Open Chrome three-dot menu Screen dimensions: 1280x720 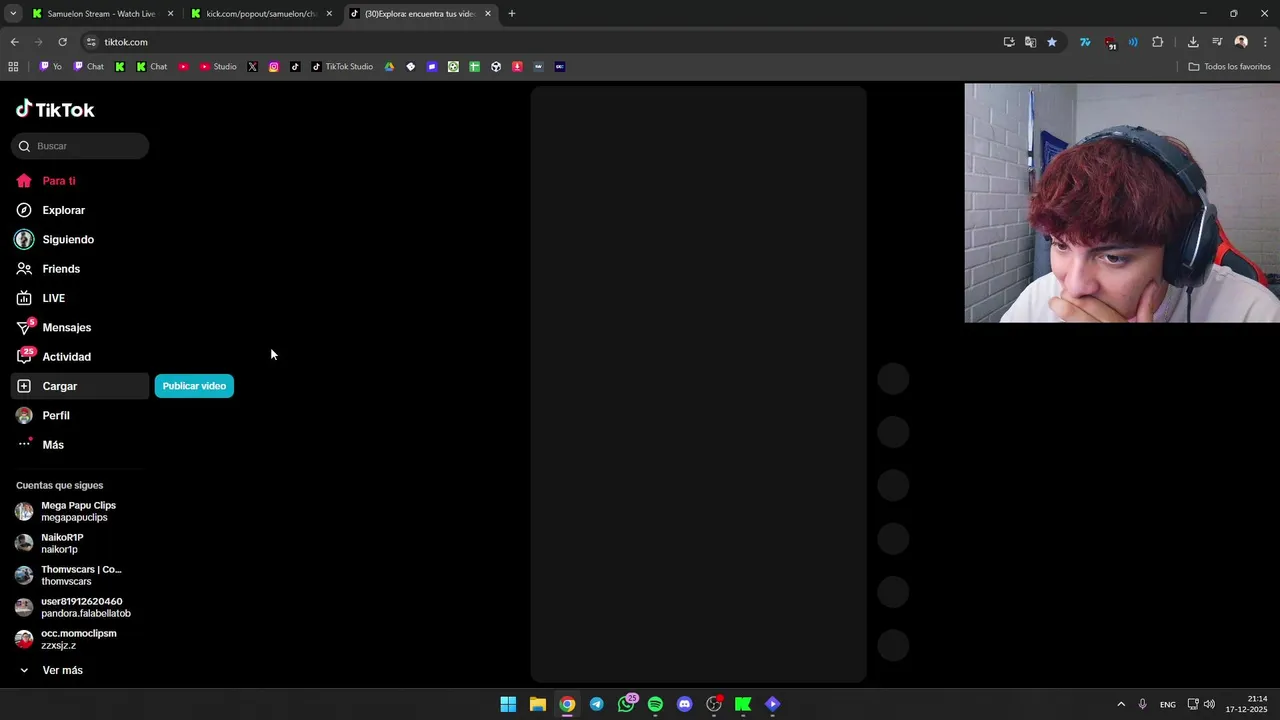[x=1265, y=42]
